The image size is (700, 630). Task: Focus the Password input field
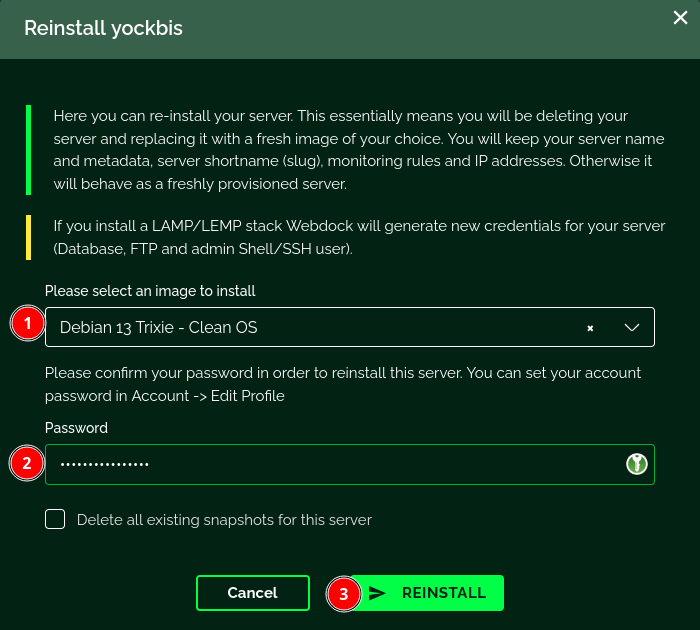(x=330, y=465)
